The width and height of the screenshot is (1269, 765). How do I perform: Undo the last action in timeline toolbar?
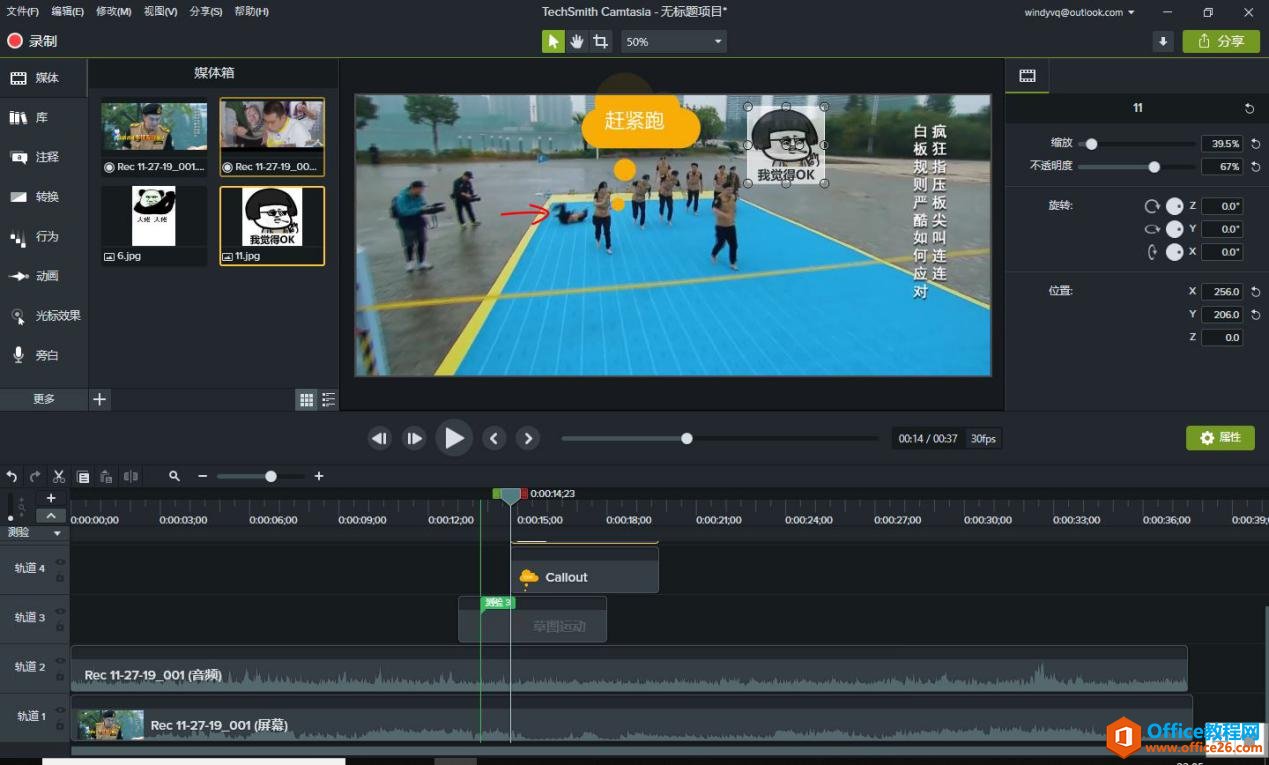12,477
